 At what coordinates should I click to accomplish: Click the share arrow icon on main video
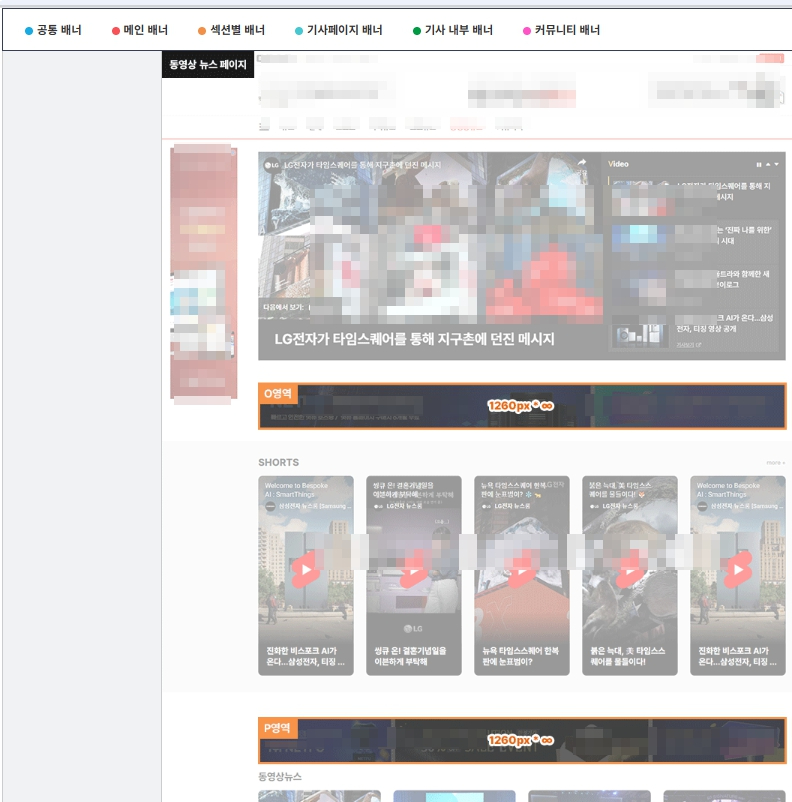pyautogui.click(x=582, y=163)
